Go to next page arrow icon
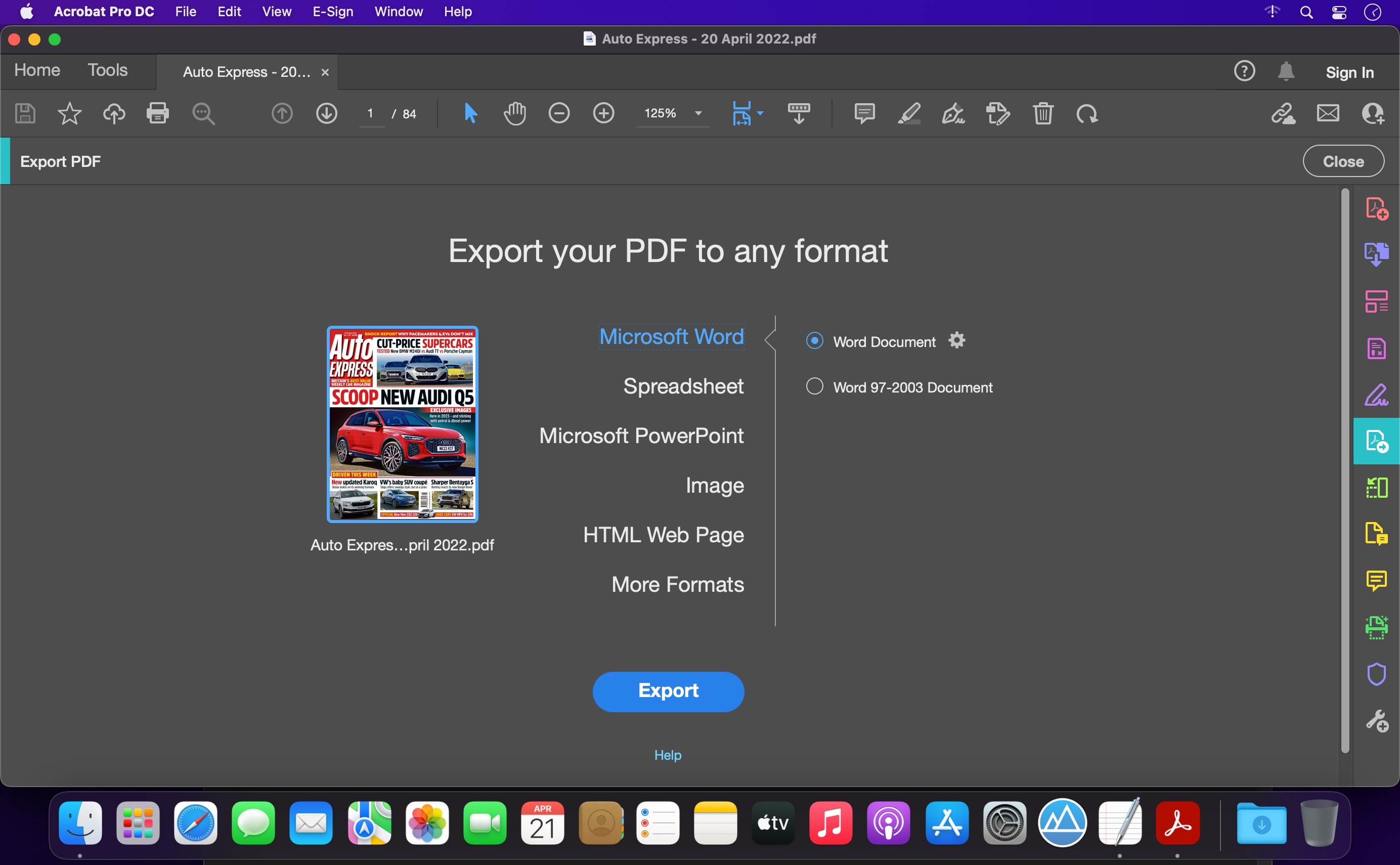The image size is (1400, 865). tap(327, 113)
